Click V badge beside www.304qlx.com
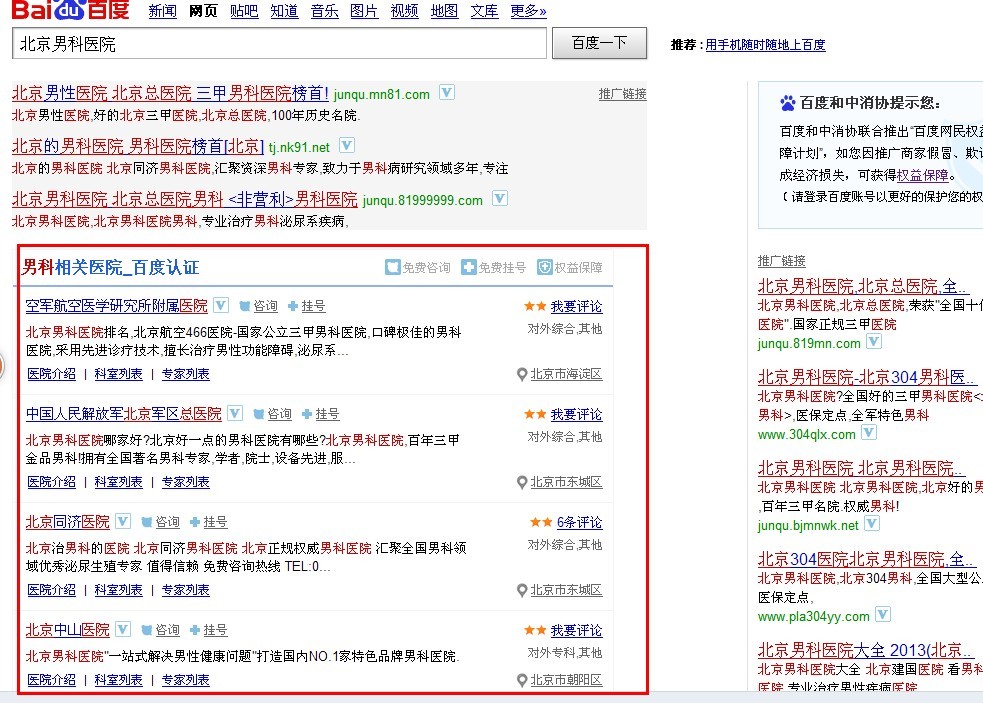 point(869,433)
